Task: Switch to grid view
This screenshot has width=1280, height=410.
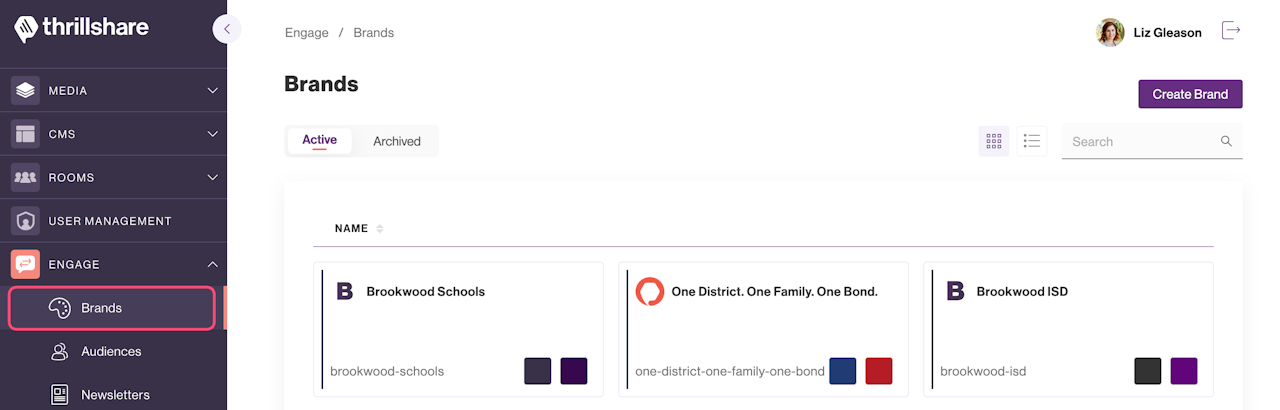Action: tap(994, 141)
